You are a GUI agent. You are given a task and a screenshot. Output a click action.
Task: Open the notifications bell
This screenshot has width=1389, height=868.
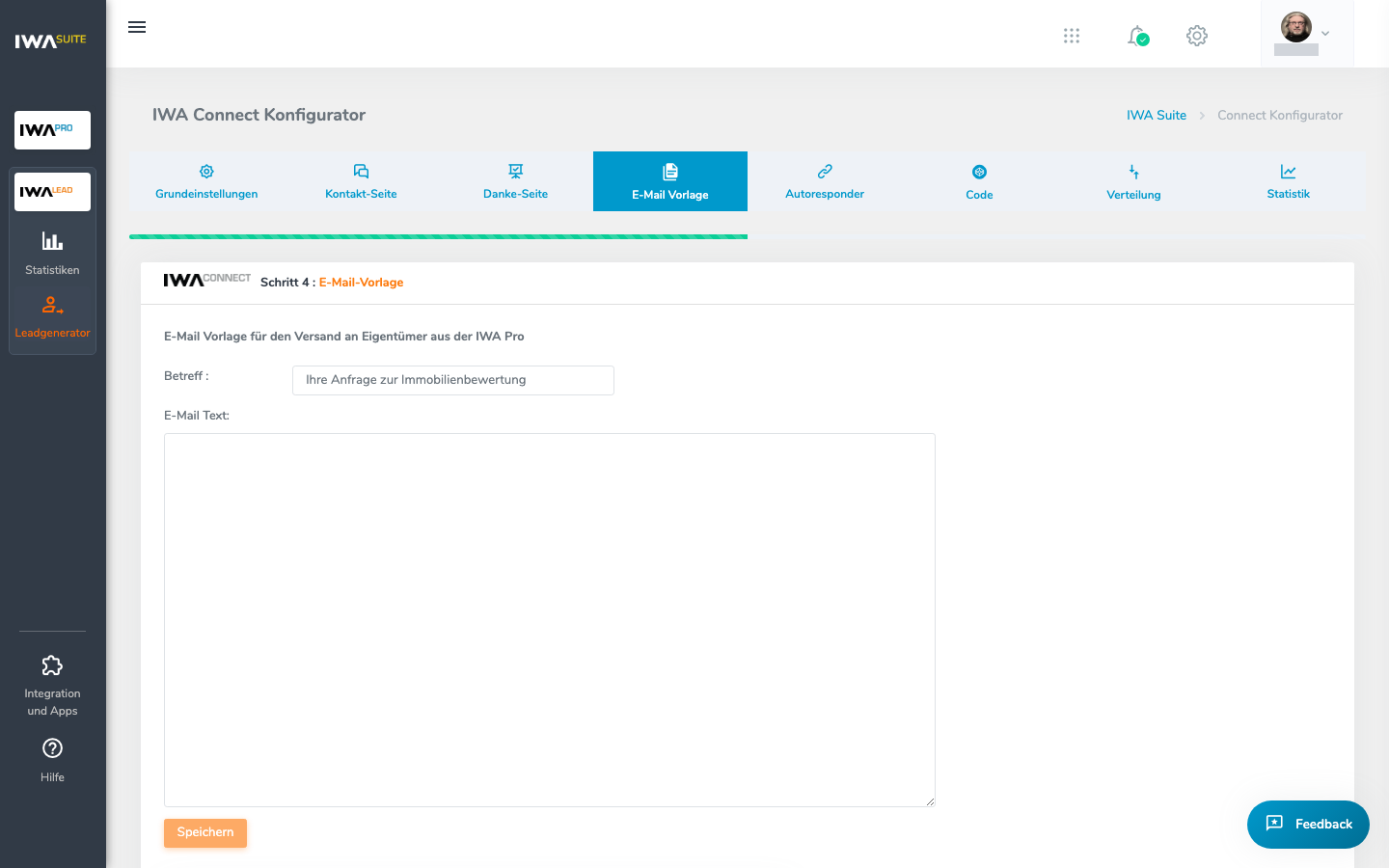(1138, 36)
